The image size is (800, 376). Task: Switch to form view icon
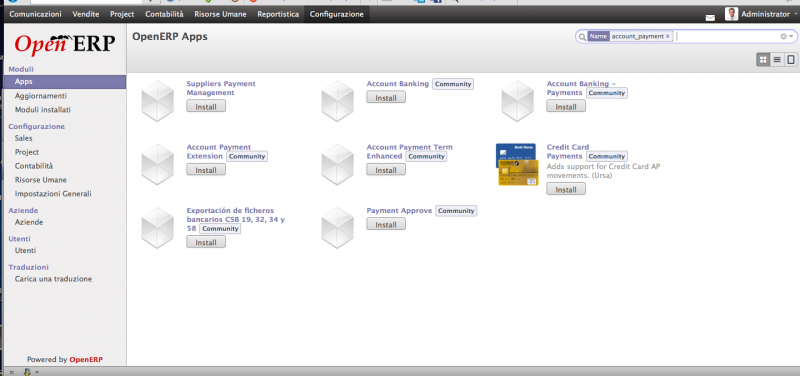791,60
